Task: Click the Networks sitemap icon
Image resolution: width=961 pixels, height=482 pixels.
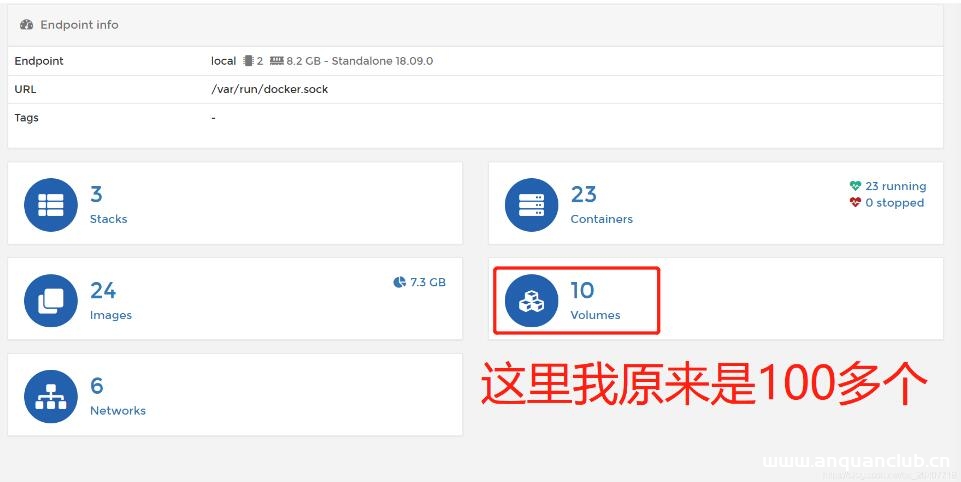Action: [51, 396]
